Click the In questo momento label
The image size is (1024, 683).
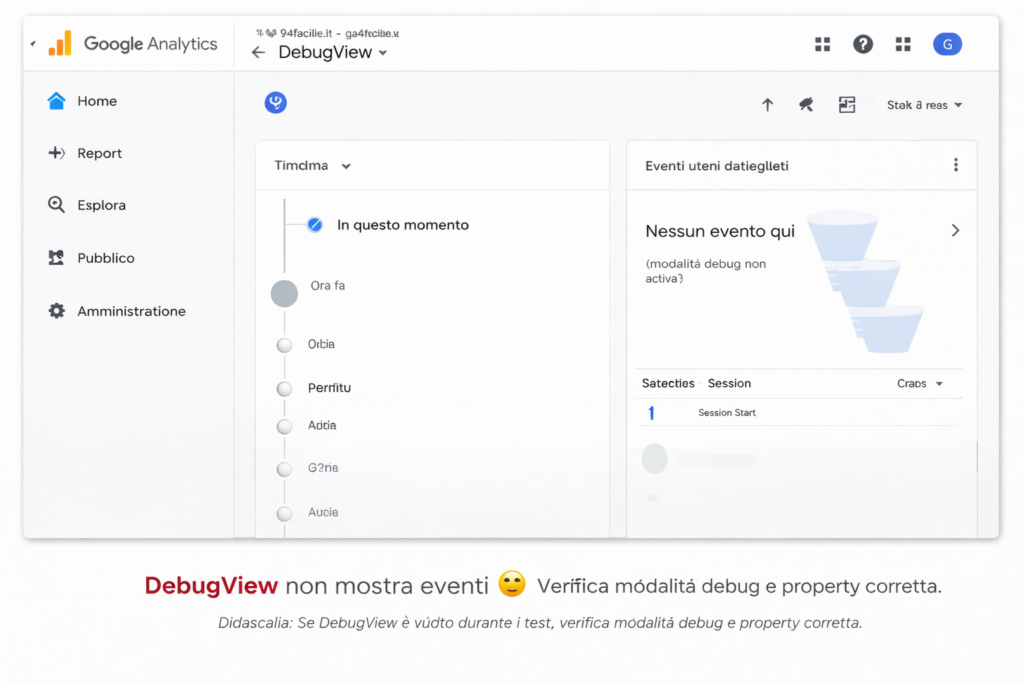pos(403,225)
